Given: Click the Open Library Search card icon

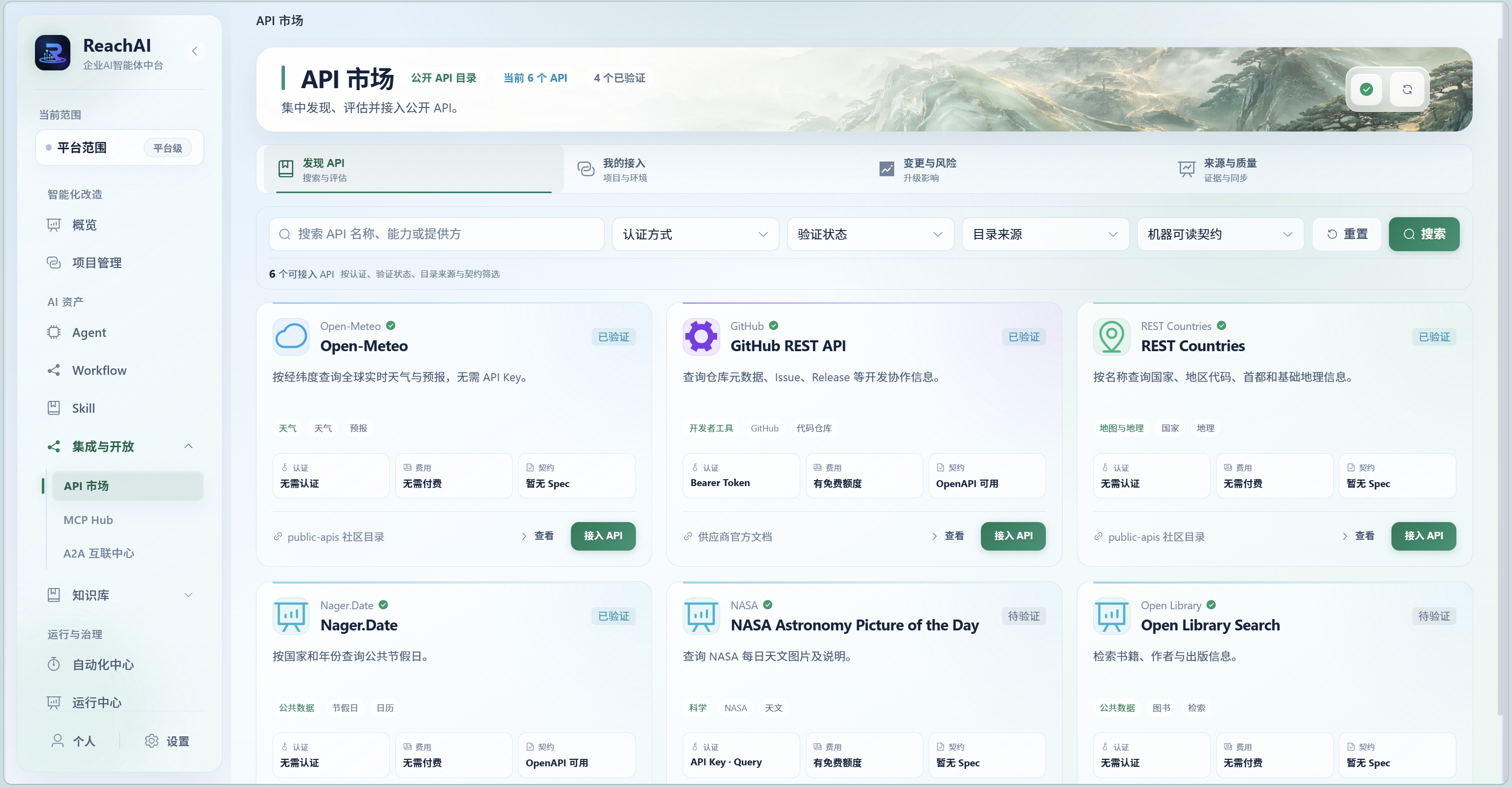Looking at the screenshot, I should coord(1112,615).
